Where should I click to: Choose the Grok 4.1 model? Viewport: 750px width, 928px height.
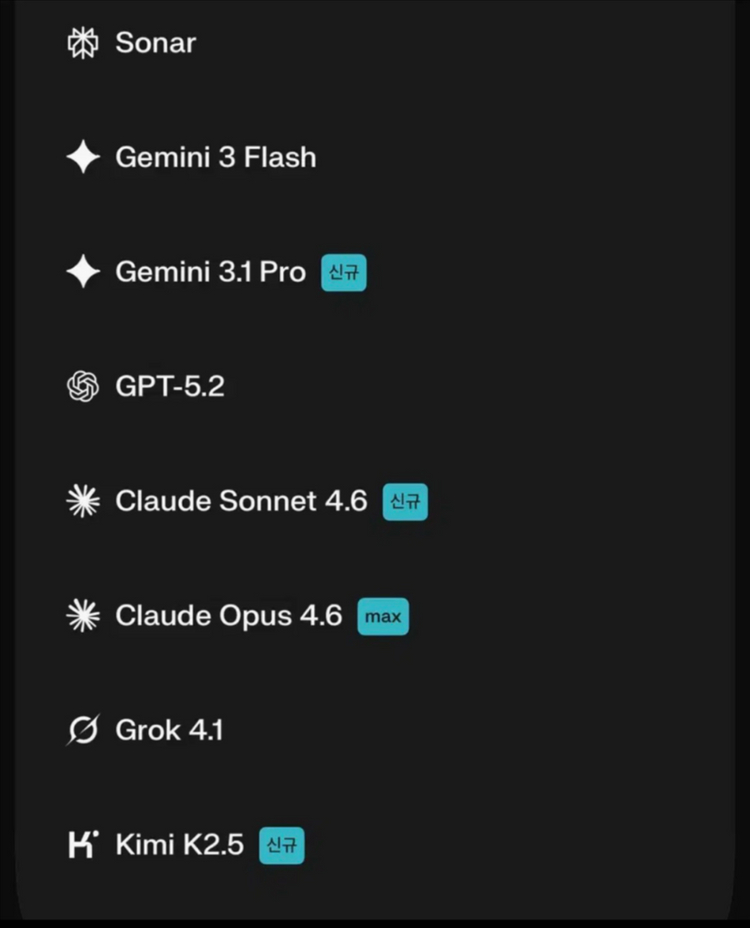click(169, 731)
